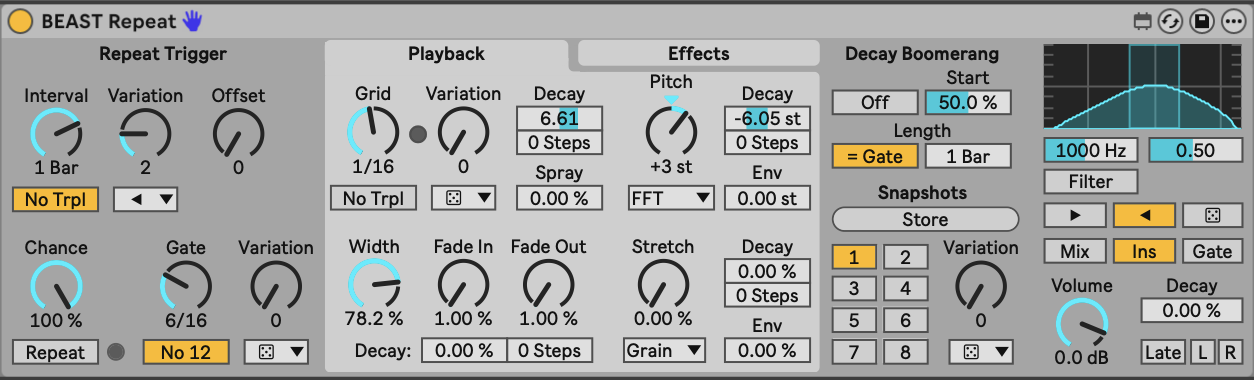Click the bottom Decay 0.00 % field

464,351
